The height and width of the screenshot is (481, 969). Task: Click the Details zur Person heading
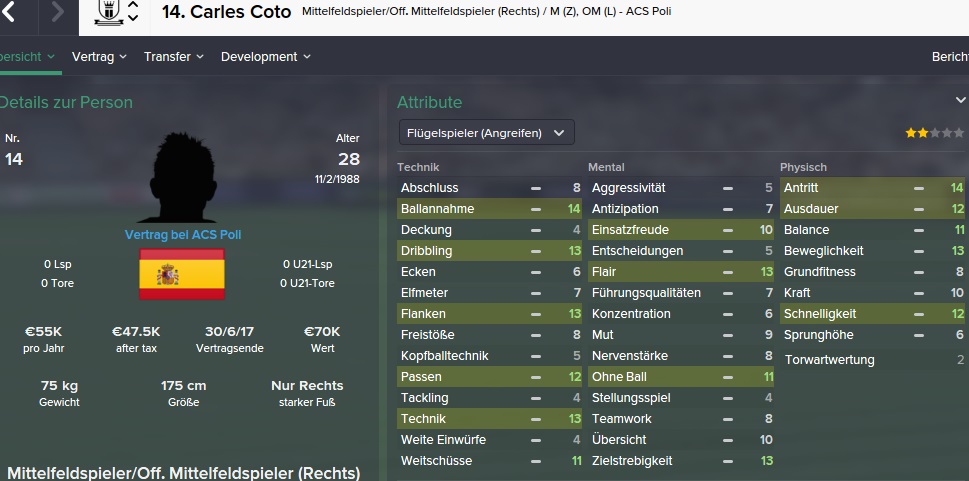tap(66, 102)
